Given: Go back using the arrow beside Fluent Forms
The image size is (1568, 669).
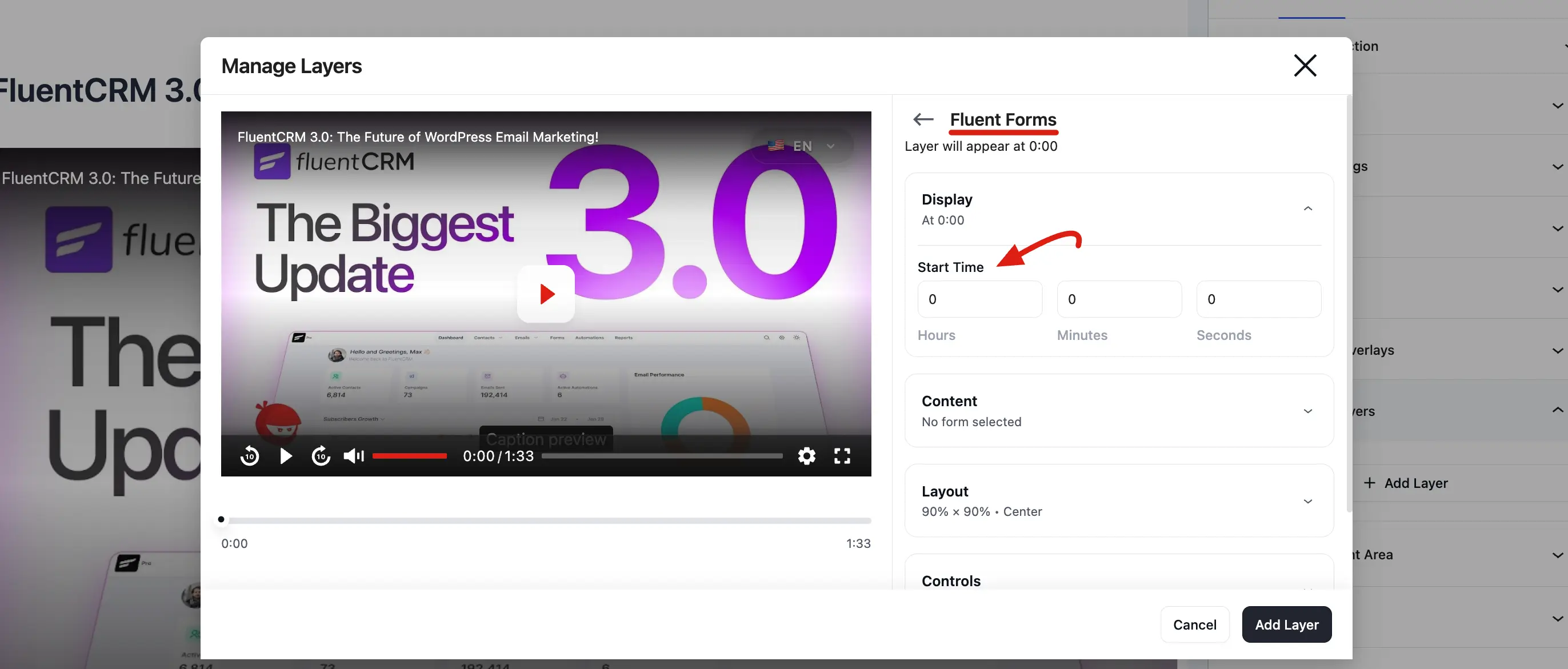Looking at the screenshot, I should [x=923, y=119].
